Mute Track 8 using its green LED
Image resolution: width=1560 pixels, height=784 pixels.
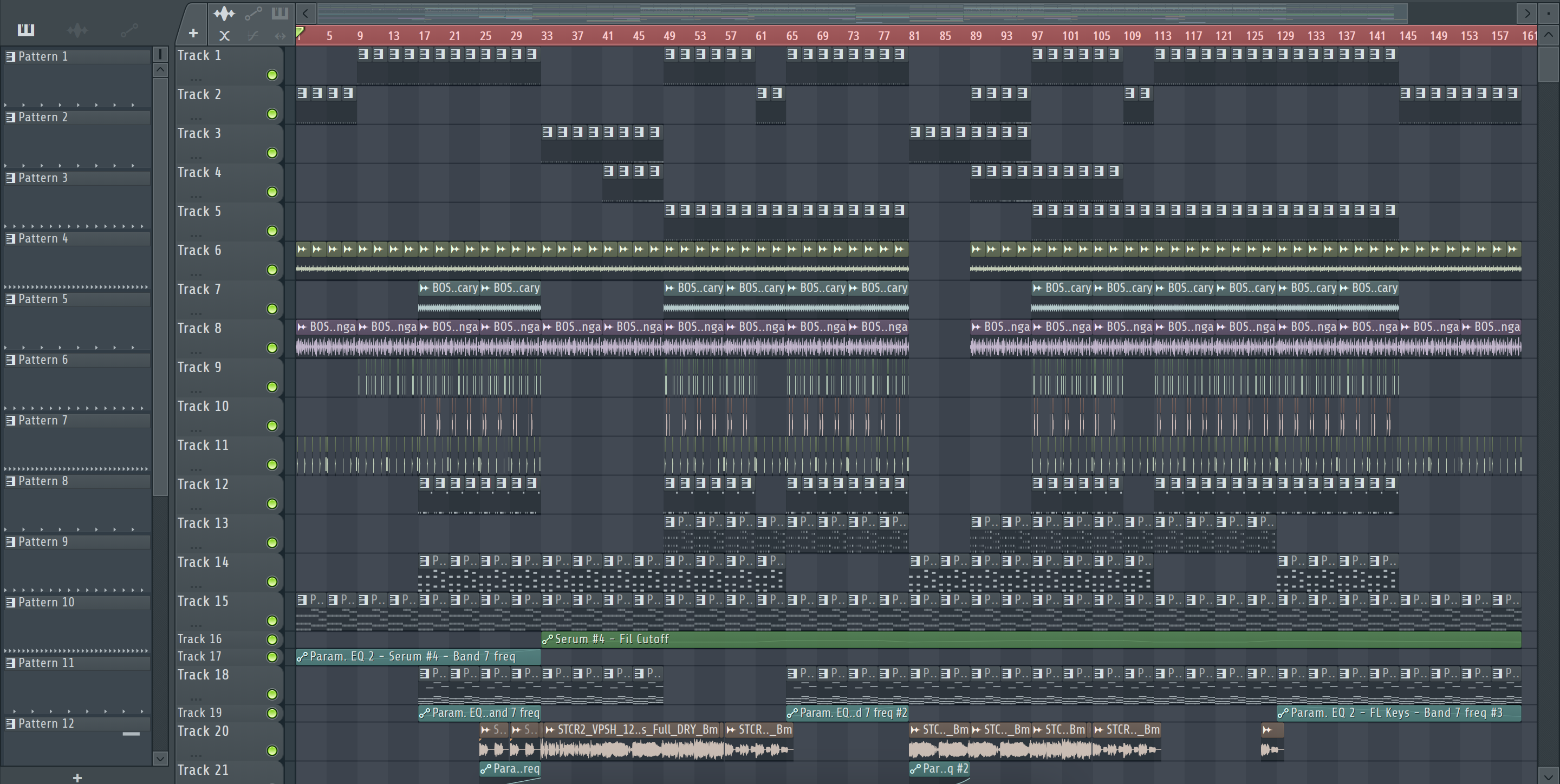[272, 348]
